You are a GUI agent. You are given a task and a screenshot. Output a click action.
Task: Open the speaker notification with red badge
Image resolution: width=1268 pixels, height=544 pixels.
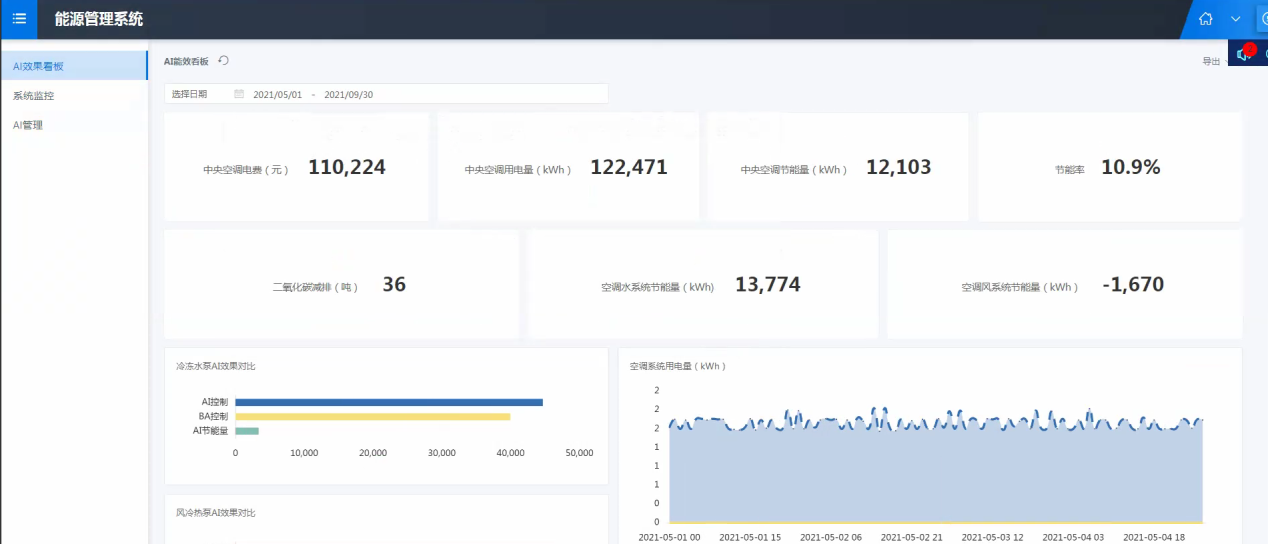(x=1243, y=54)
